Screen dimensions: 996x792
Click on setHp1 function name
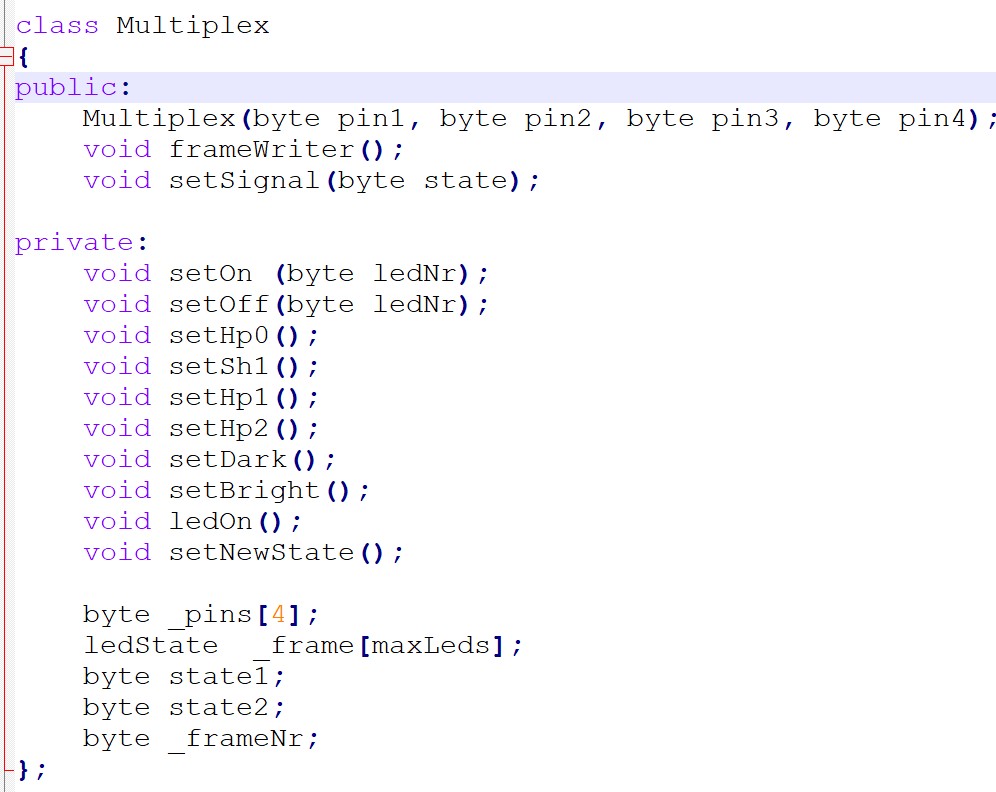219,398
